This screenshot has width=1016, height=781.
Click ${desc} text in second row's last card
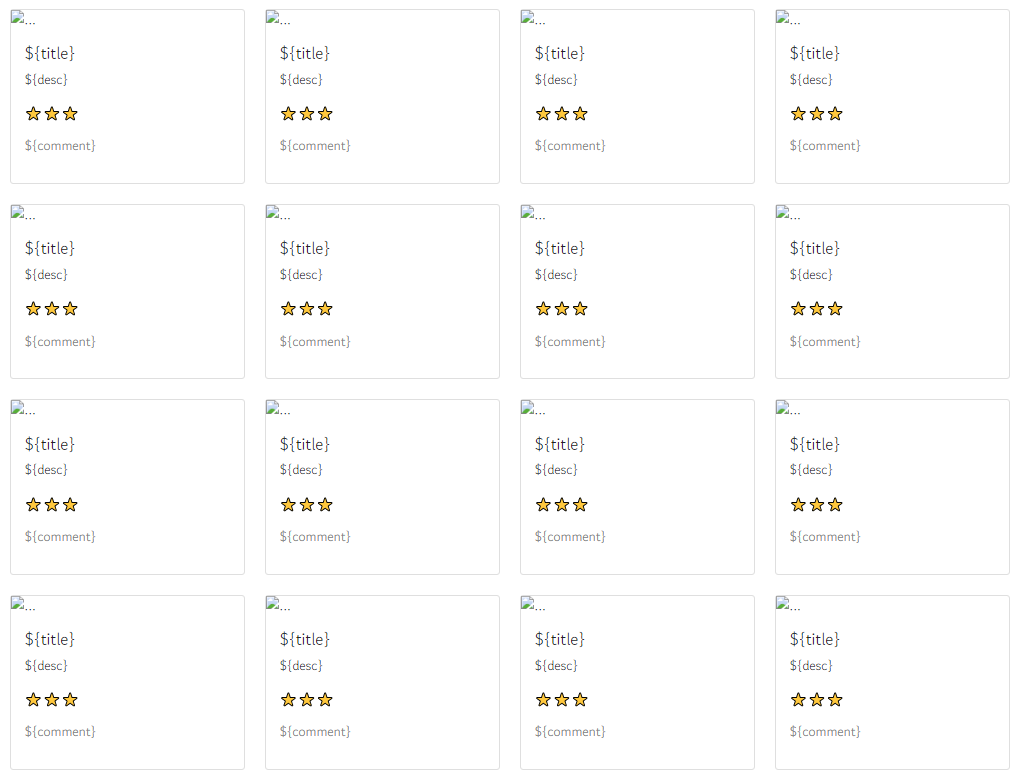coord(811,275)
